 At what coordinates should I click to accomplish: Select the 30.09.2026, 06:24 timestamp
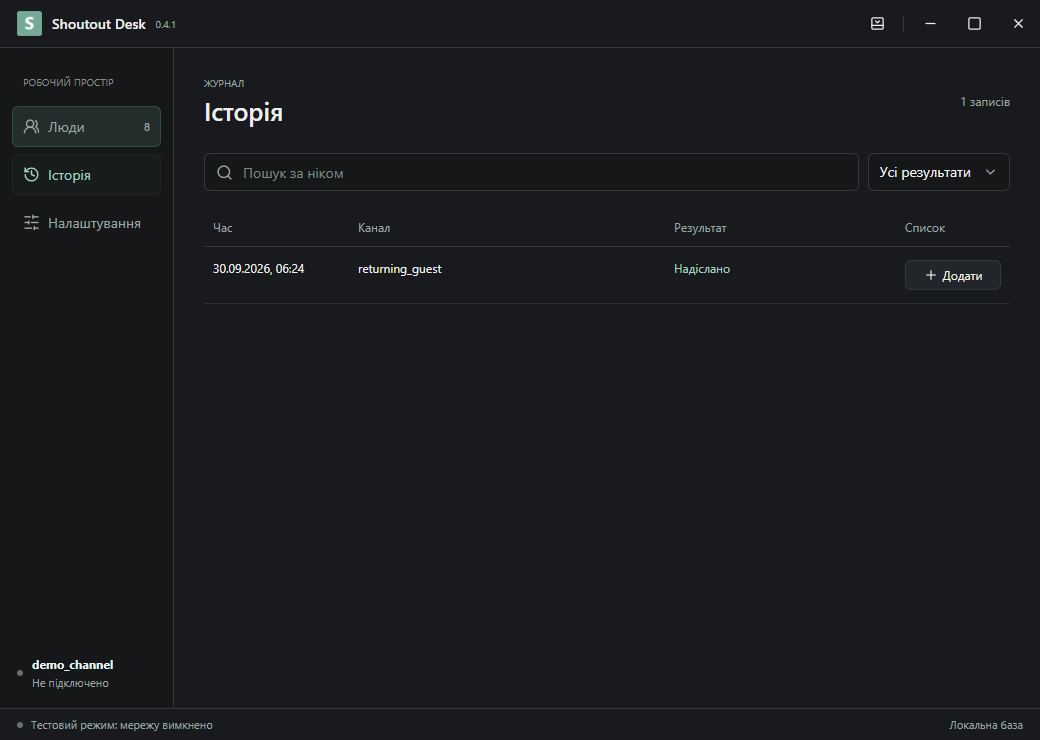coord(259,269)
